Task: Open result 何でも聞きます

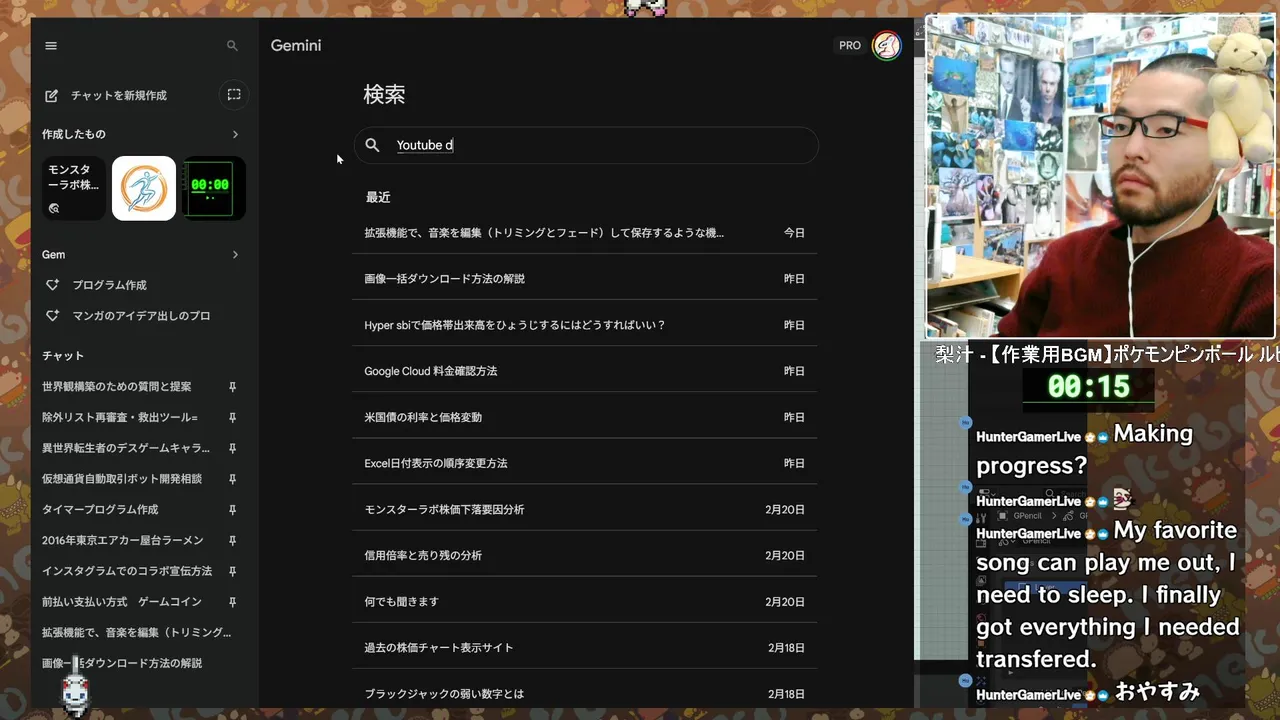Action: click(x=585, y=601)
